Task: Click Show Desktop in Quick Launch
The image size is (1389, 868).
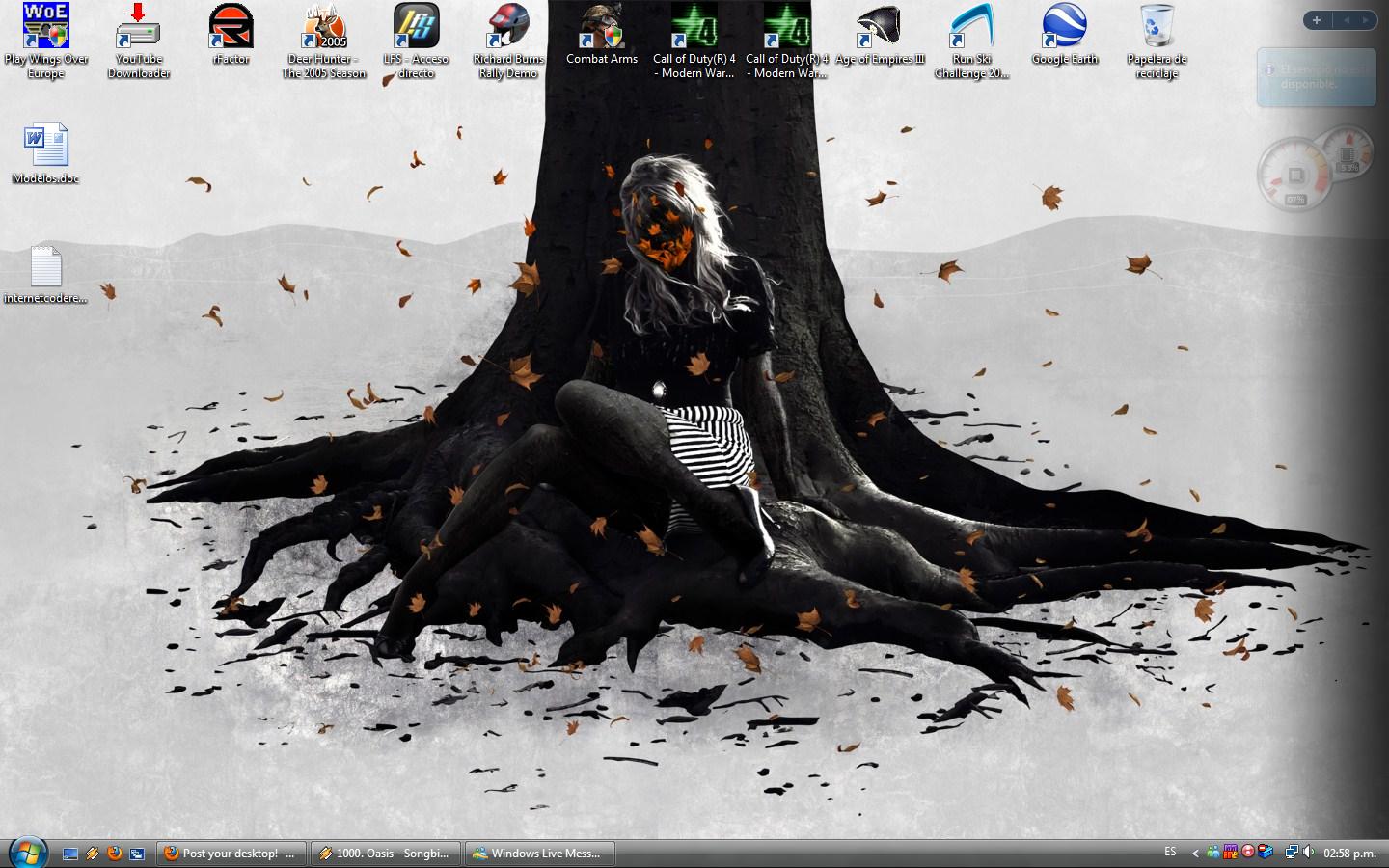Action: (x=70, y=854)
